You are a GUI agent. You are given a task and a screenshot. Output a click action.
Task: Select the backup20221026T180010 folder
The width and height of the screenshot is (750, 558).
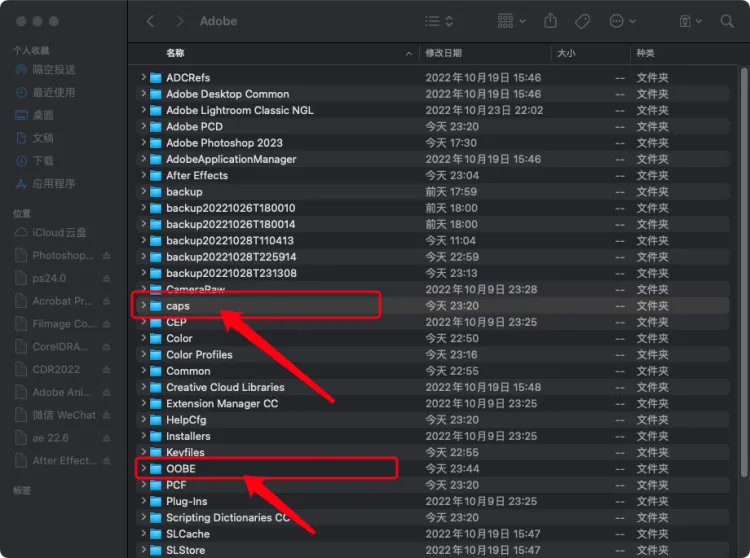231,208
